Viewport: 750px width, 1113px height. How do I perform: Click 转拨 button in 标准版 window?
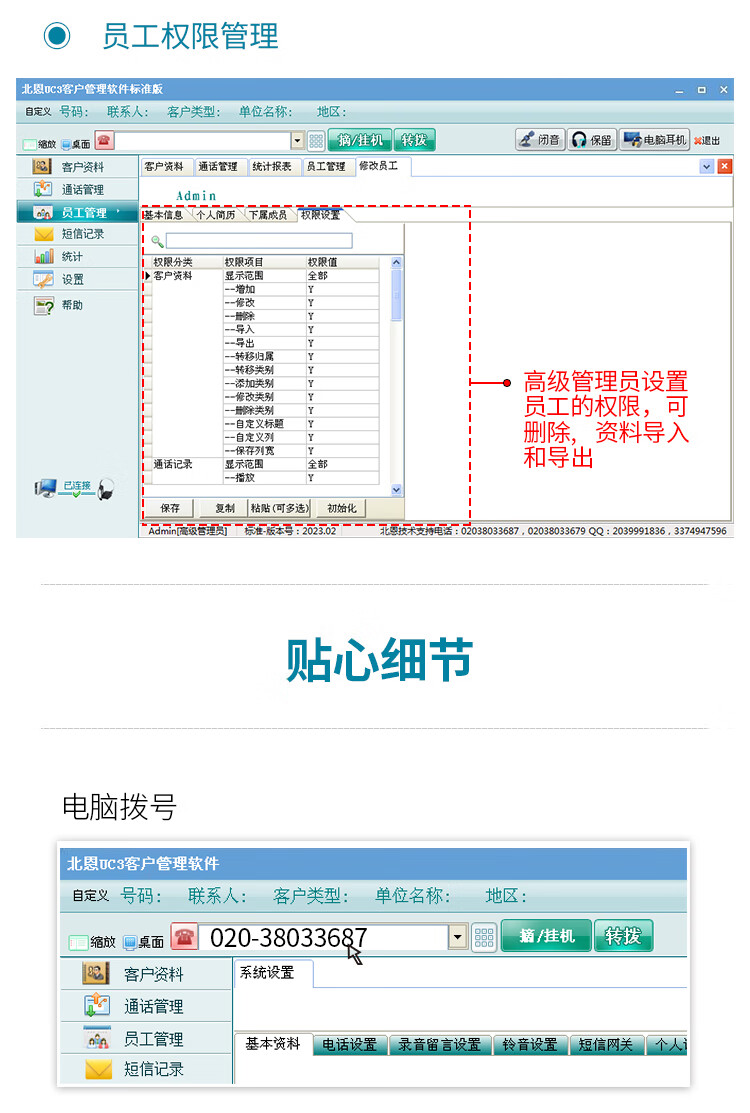coord(414,140)
